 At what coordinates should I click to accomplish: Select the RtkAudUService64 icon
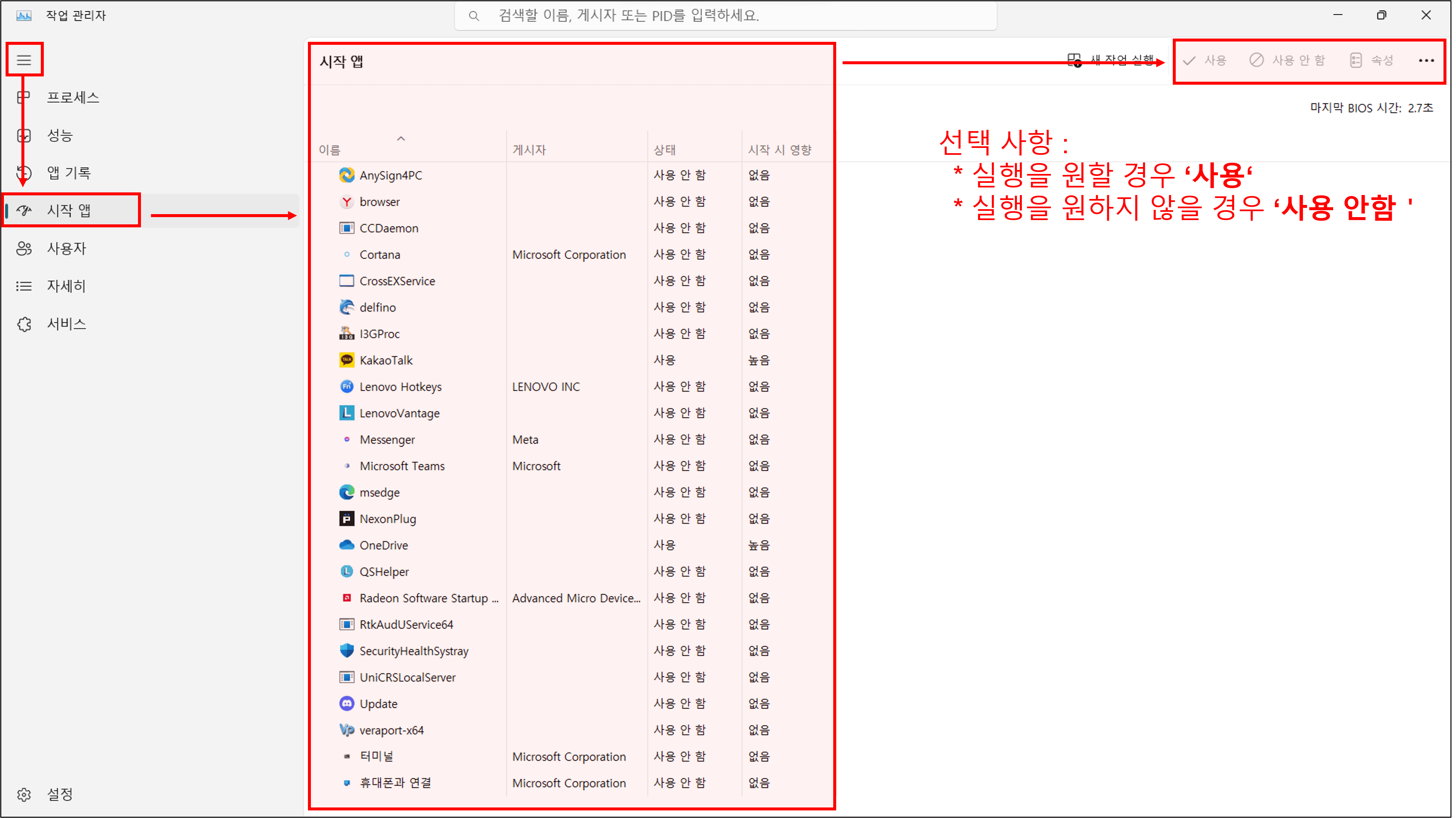pyautogui.click(x=346, y=625)
